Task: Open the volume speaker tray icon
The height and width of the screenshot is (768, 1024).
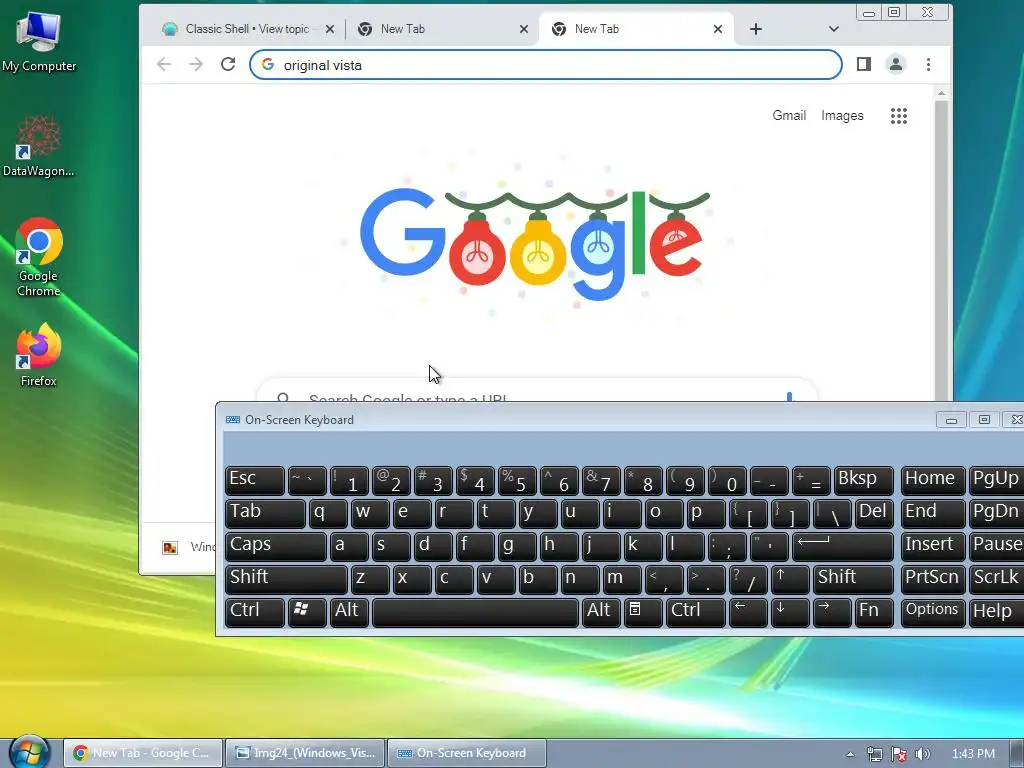Action: tap(922, 754)
